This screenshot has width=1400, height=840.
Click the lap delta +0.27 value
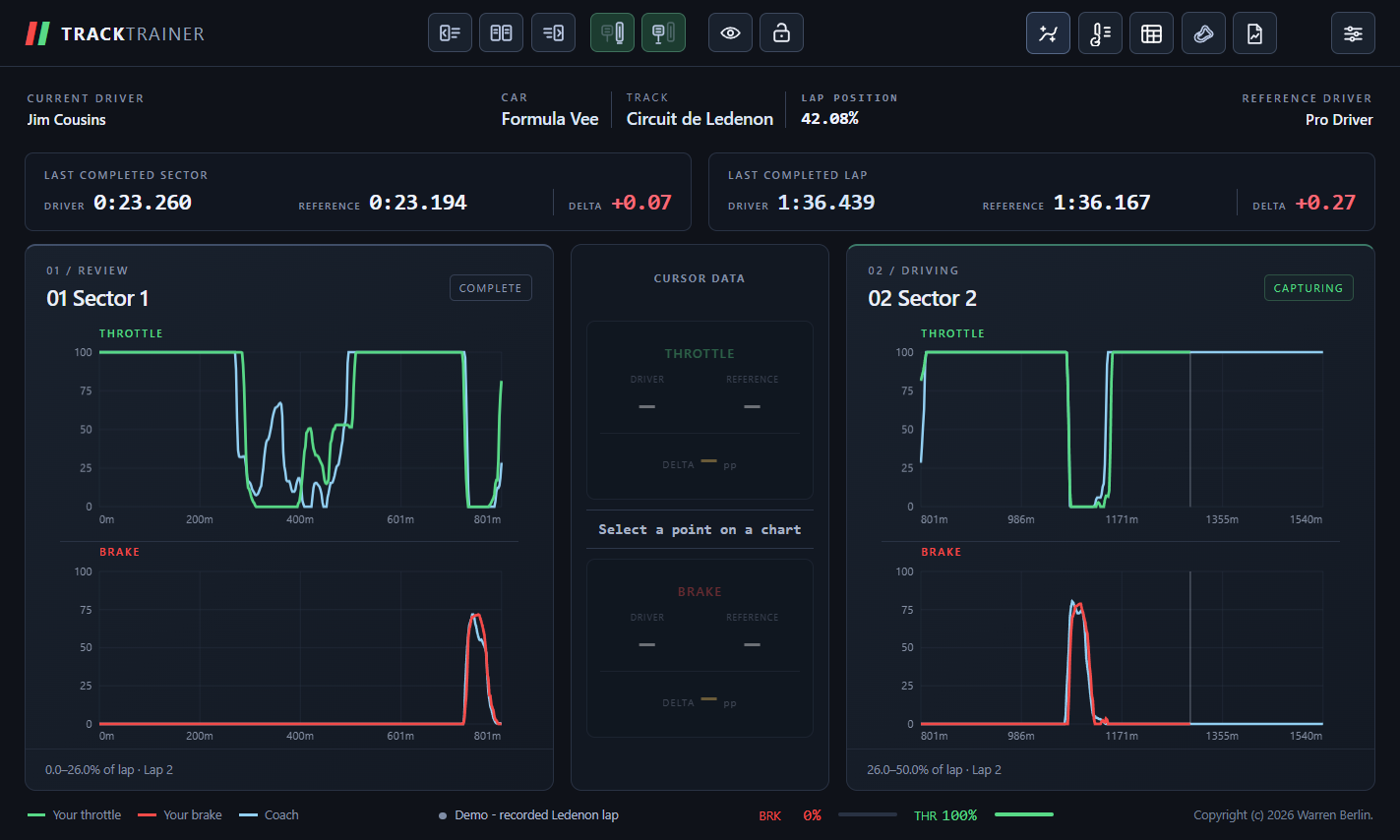click(x=1325, y=203)
